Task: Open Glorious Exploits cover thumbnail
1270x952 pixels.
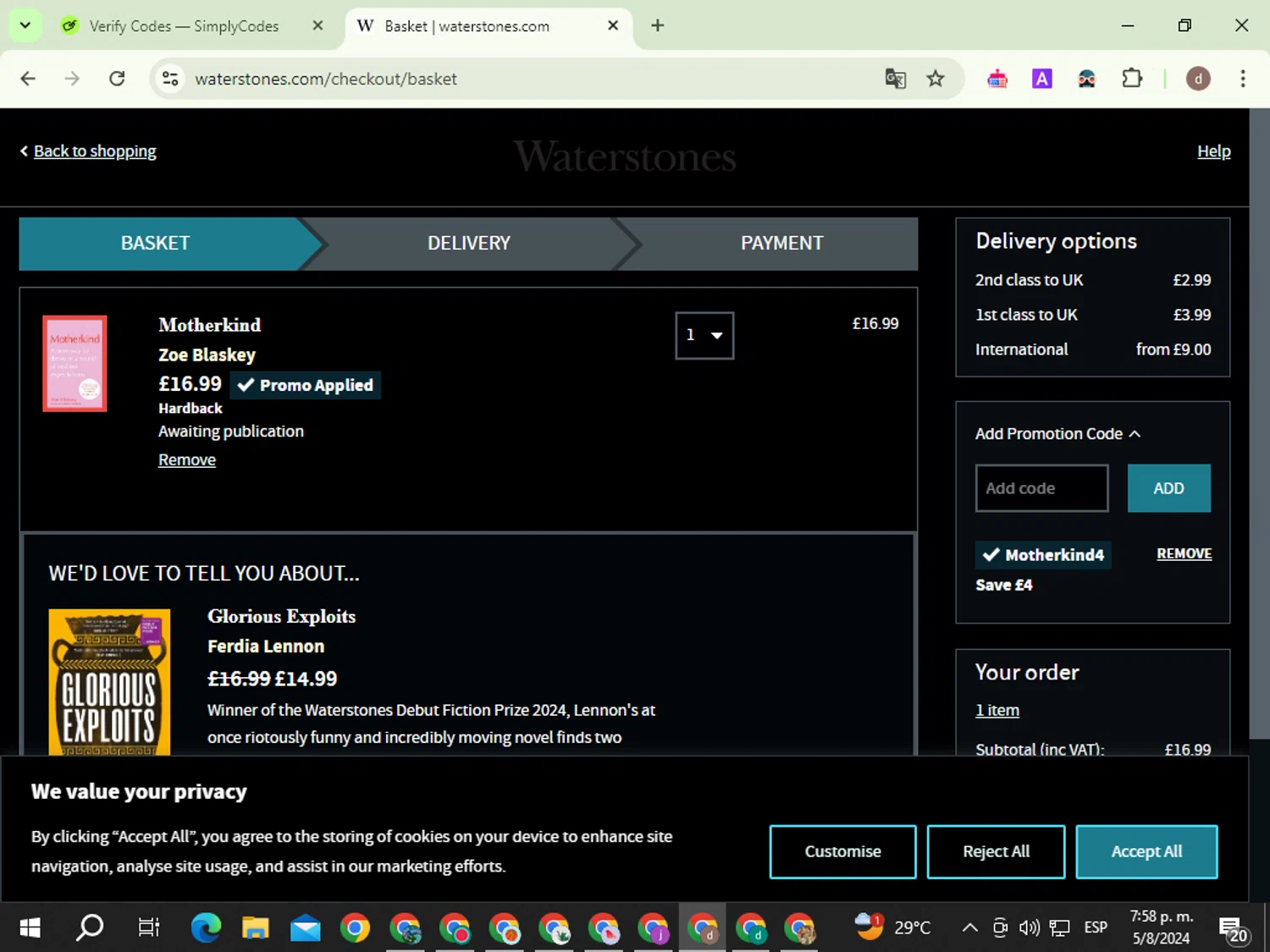Action: click(109, 682)
